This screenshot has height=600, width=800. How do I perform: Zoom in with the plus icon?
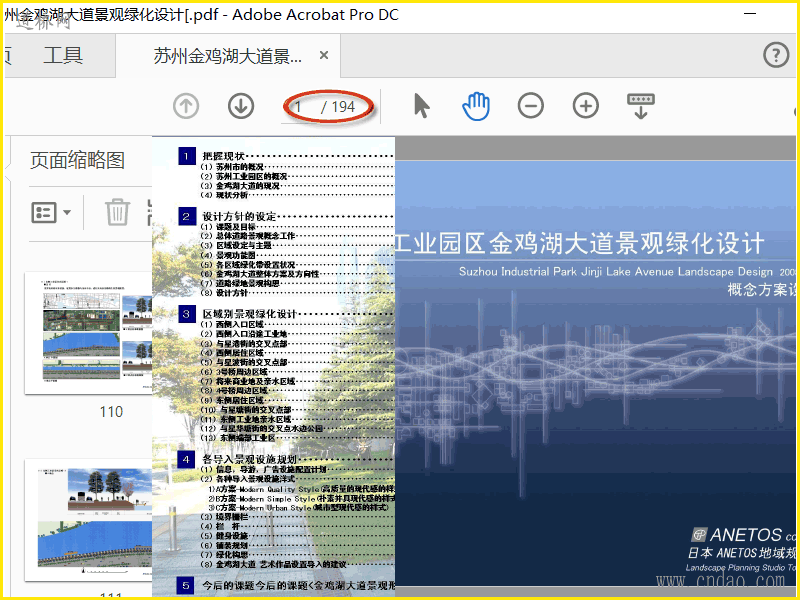(586, 106)
